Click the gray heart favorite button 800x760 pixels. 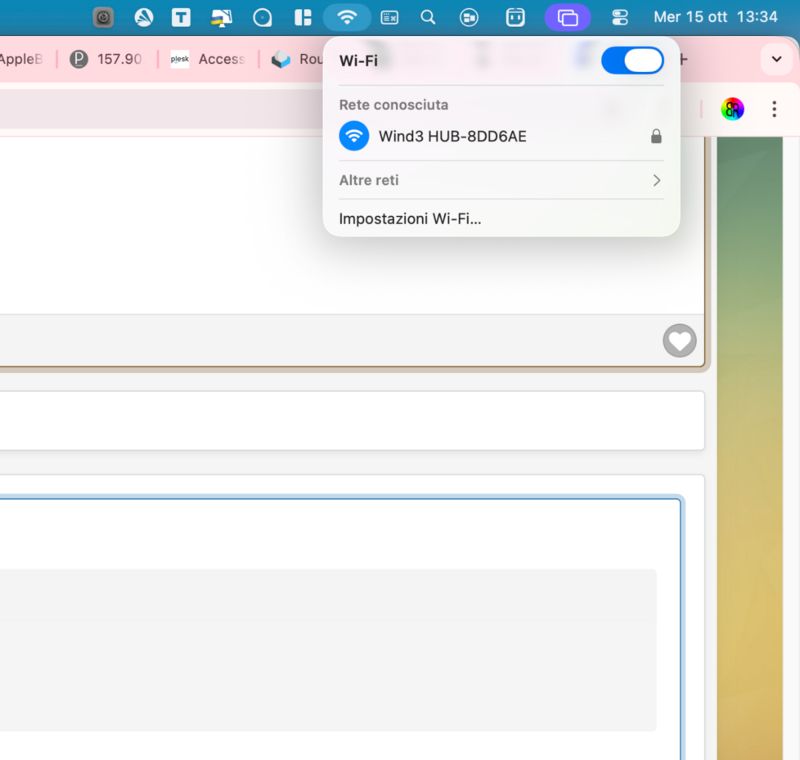(680, 341)
